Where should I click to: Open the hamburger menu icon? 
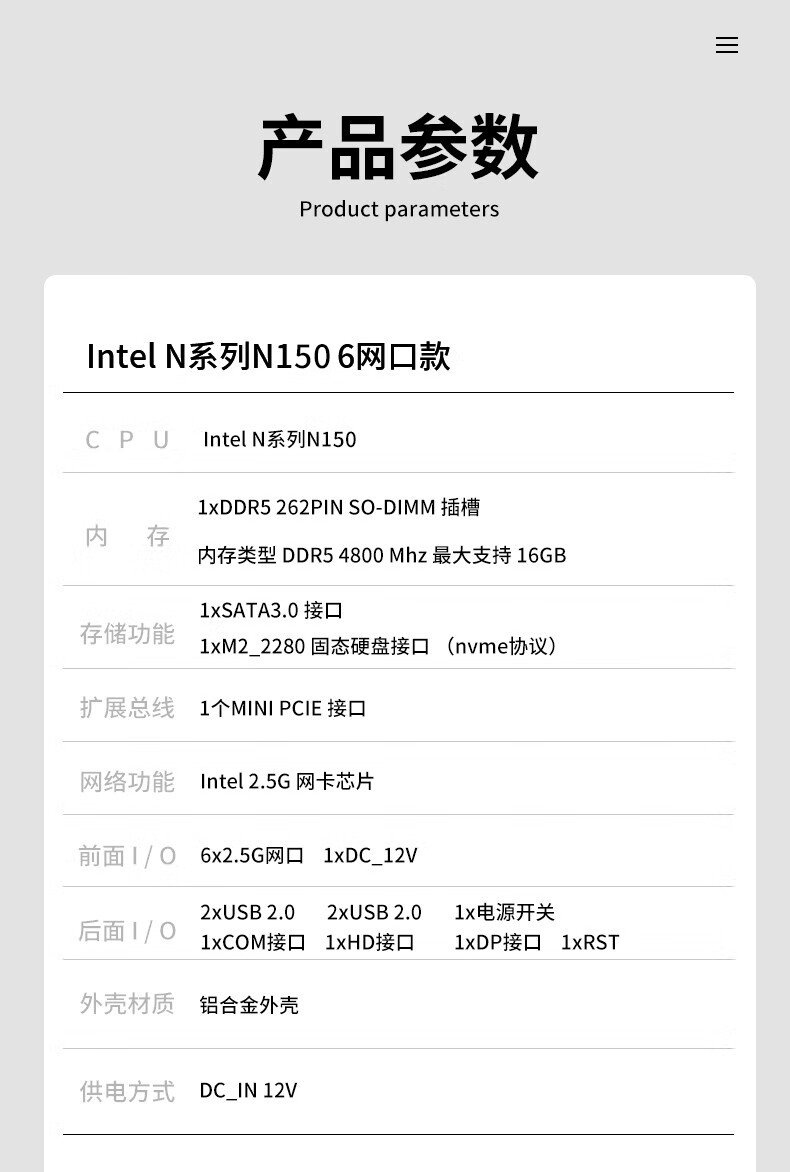(x=727, y=45)
